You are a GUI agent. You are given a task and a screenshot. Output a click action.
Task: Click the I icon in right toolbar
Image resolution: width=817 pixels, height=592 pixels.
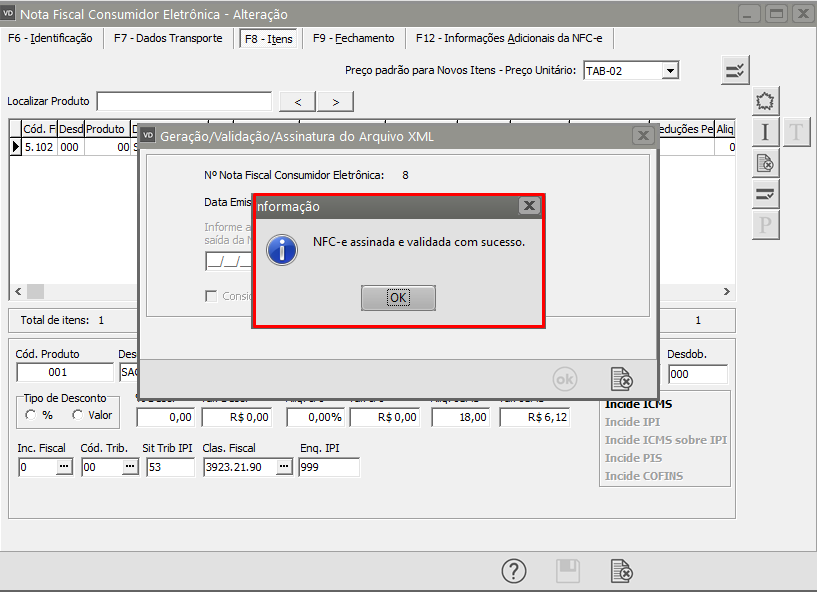tap(765, 132)
